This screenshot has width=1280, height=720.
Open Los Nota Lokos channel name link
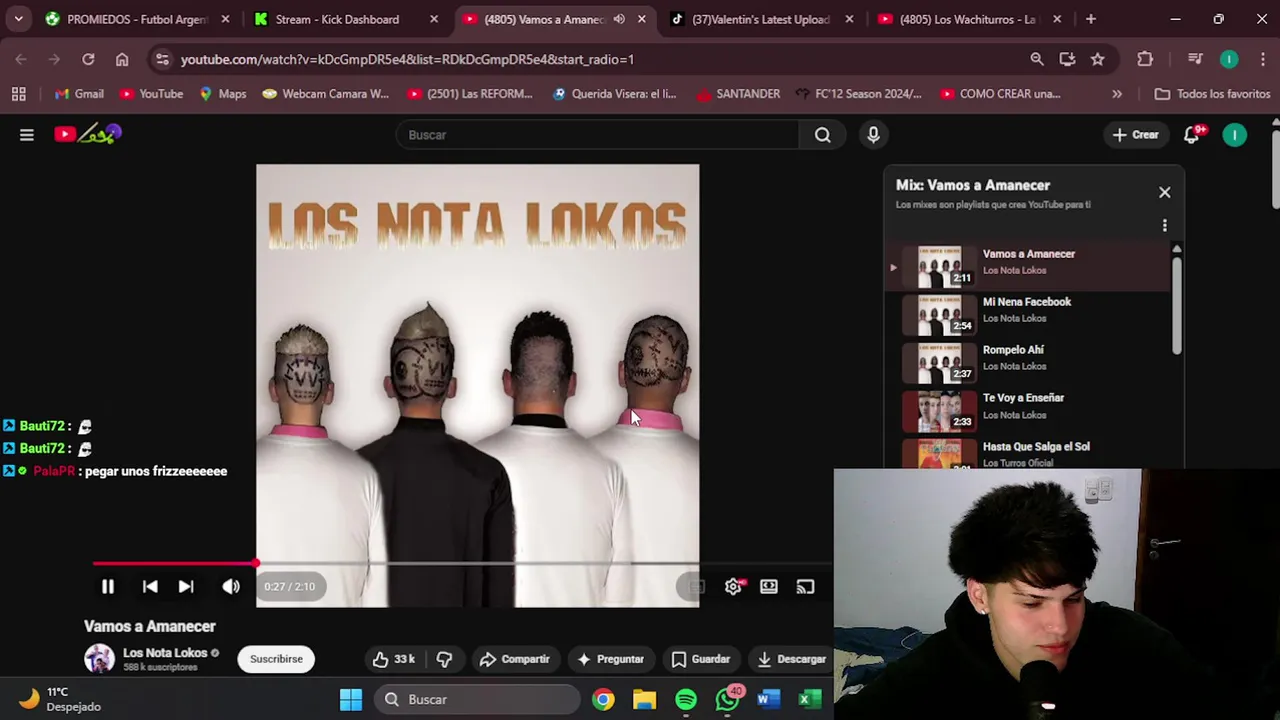point(165,653)
